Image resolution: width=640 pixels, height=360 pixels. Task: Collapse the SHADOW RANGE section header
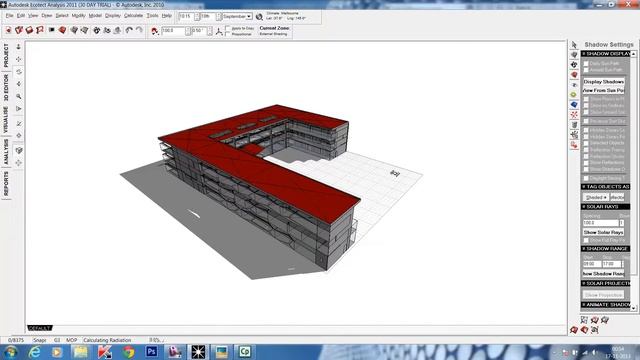coord(606,249)
